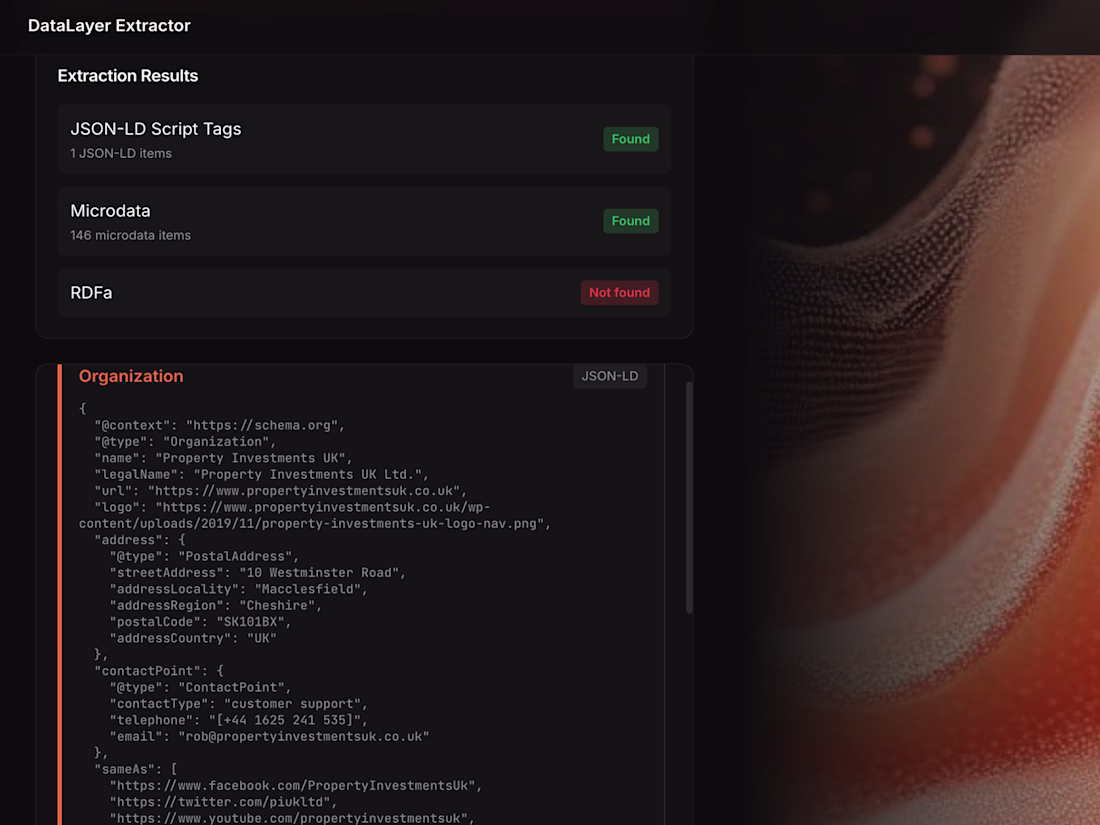This screenshot has height=825, width=1100.
Task: Select the "contactPoint" opening line
Action: 159,671
